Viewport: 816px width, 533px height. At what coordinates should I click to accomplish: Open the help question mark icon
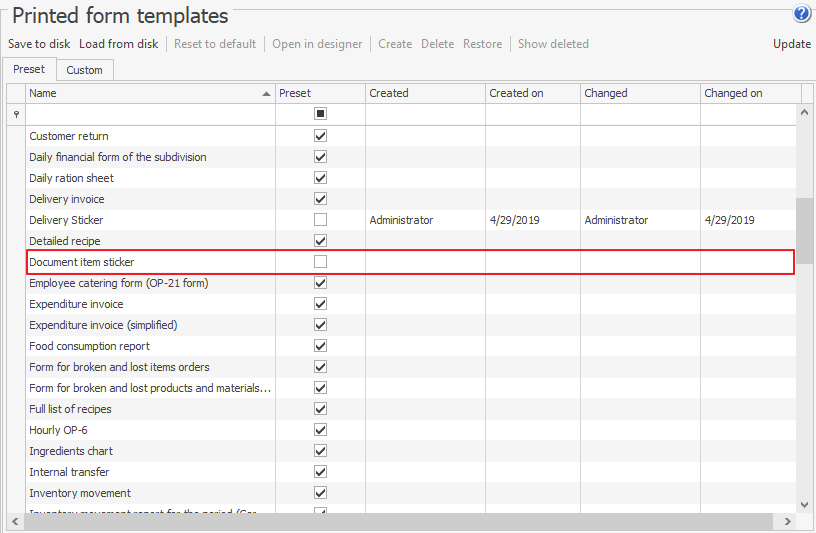click(x=801, y=14)
